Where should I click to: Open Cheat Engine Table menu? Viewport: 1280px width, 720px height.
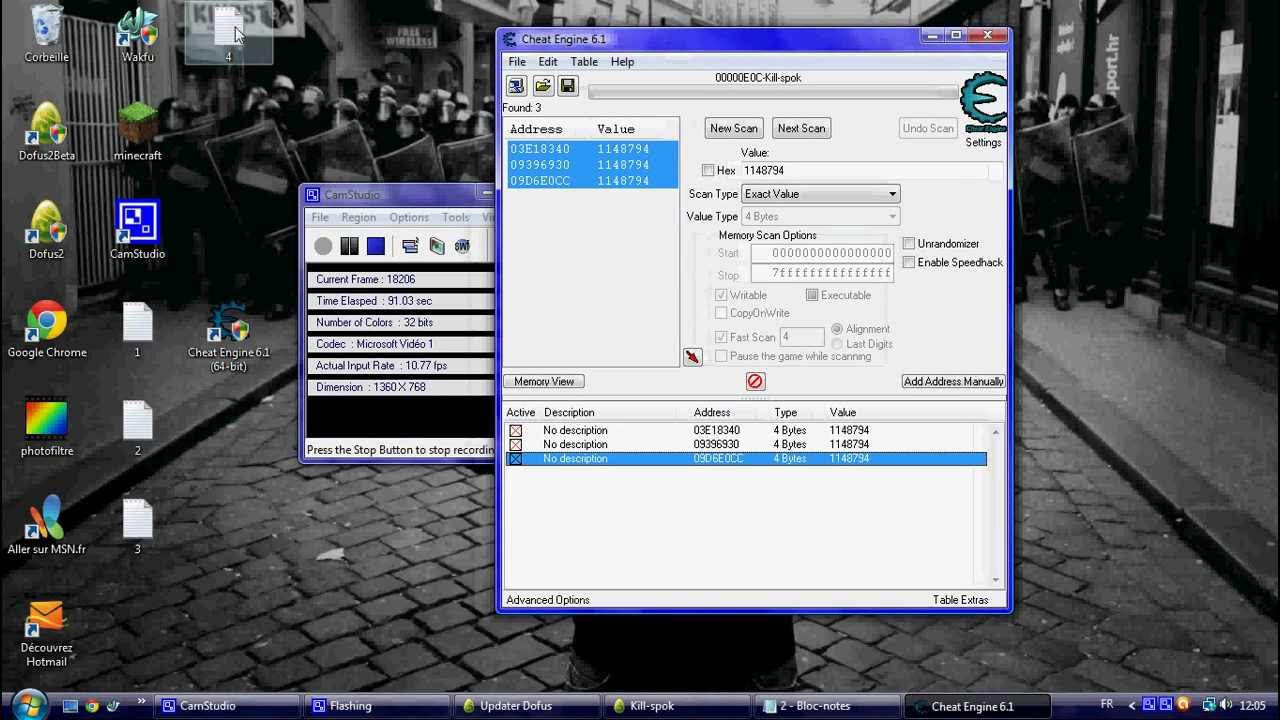(x=584, y=62)
